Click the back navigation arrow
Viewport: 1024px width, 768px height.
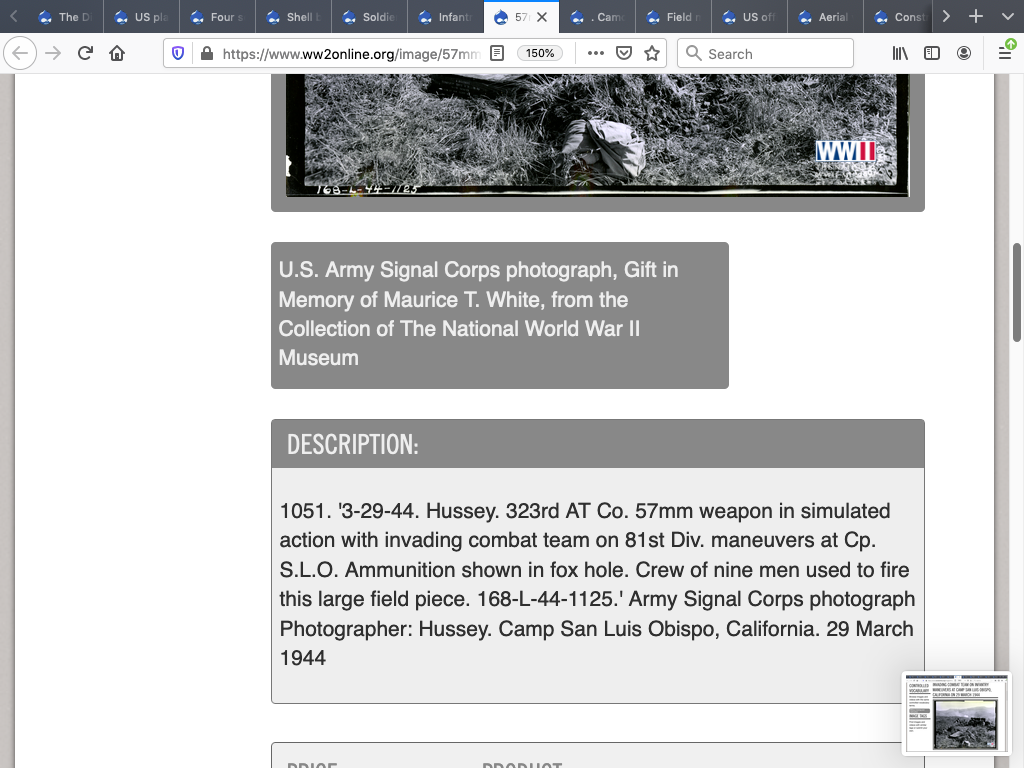20,54
